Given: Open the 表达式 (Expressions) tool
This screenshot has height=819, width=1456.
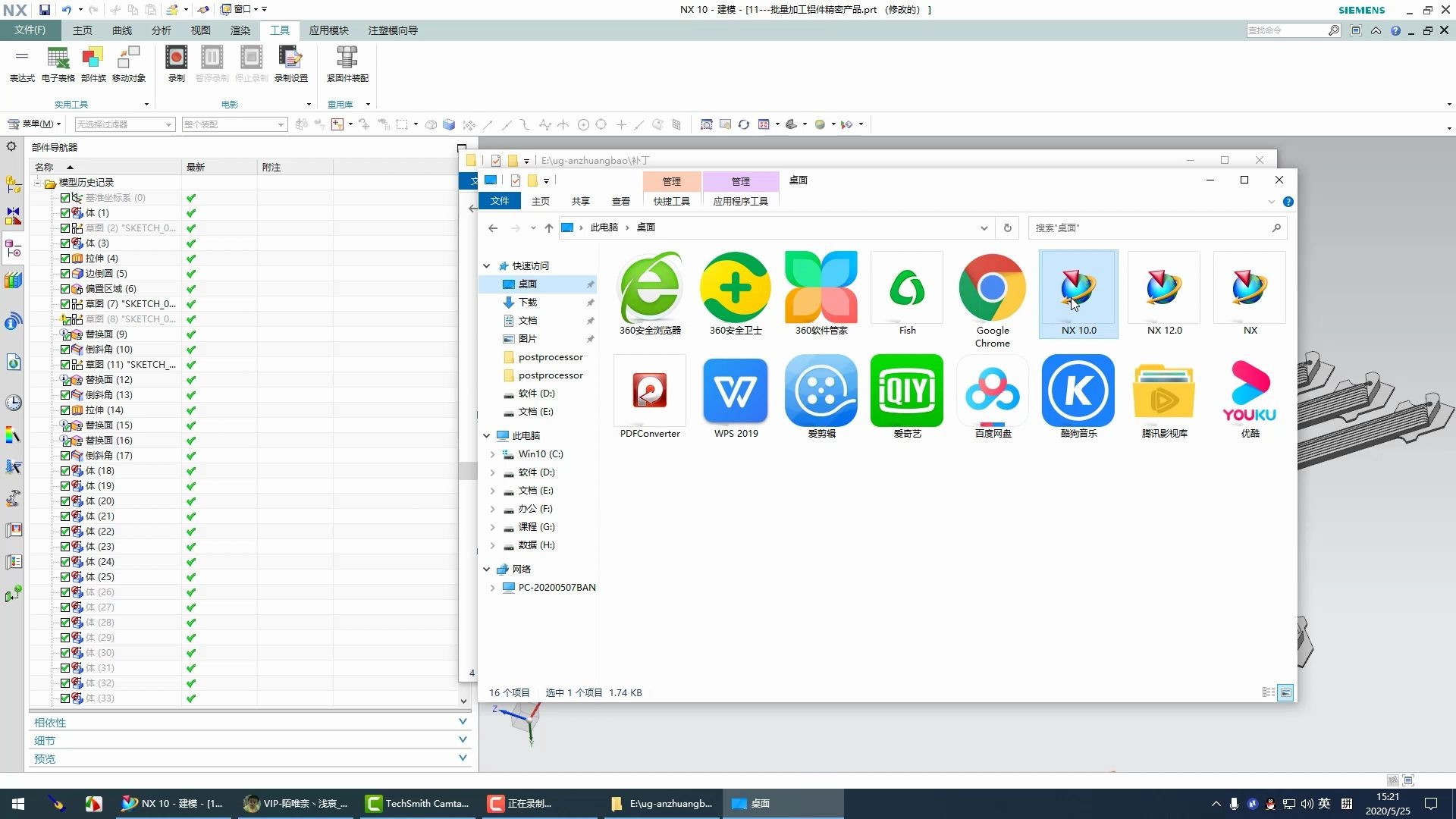Looking at the screenshot, I should pos(22,64).
